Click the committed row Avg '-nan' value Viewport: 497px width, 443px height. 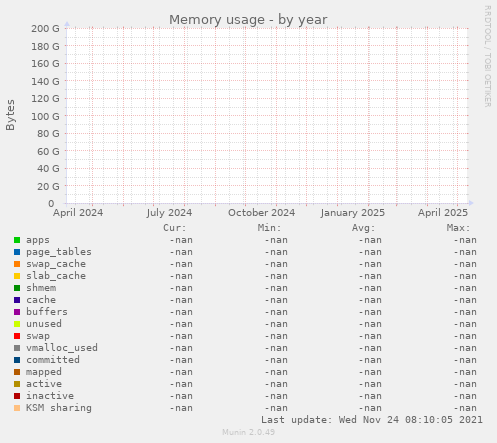(370, 360)
